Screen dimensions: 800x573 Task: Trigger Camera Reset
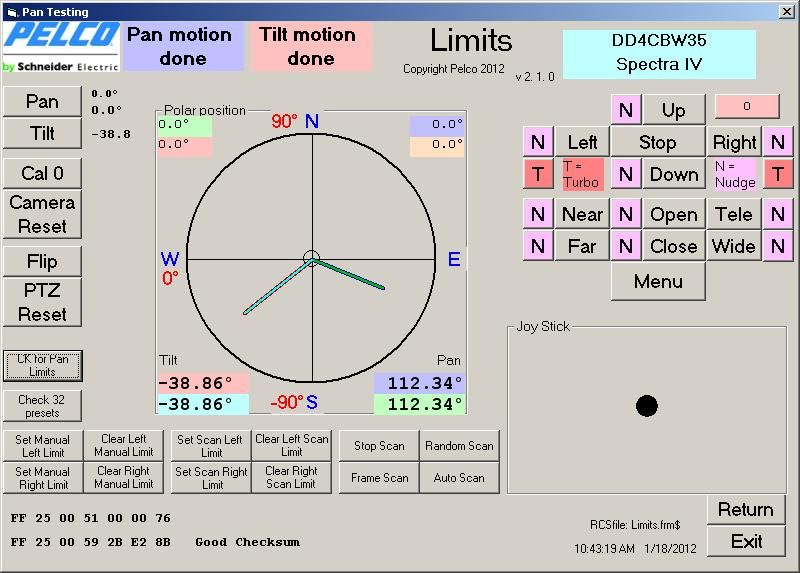pos(42,214)
